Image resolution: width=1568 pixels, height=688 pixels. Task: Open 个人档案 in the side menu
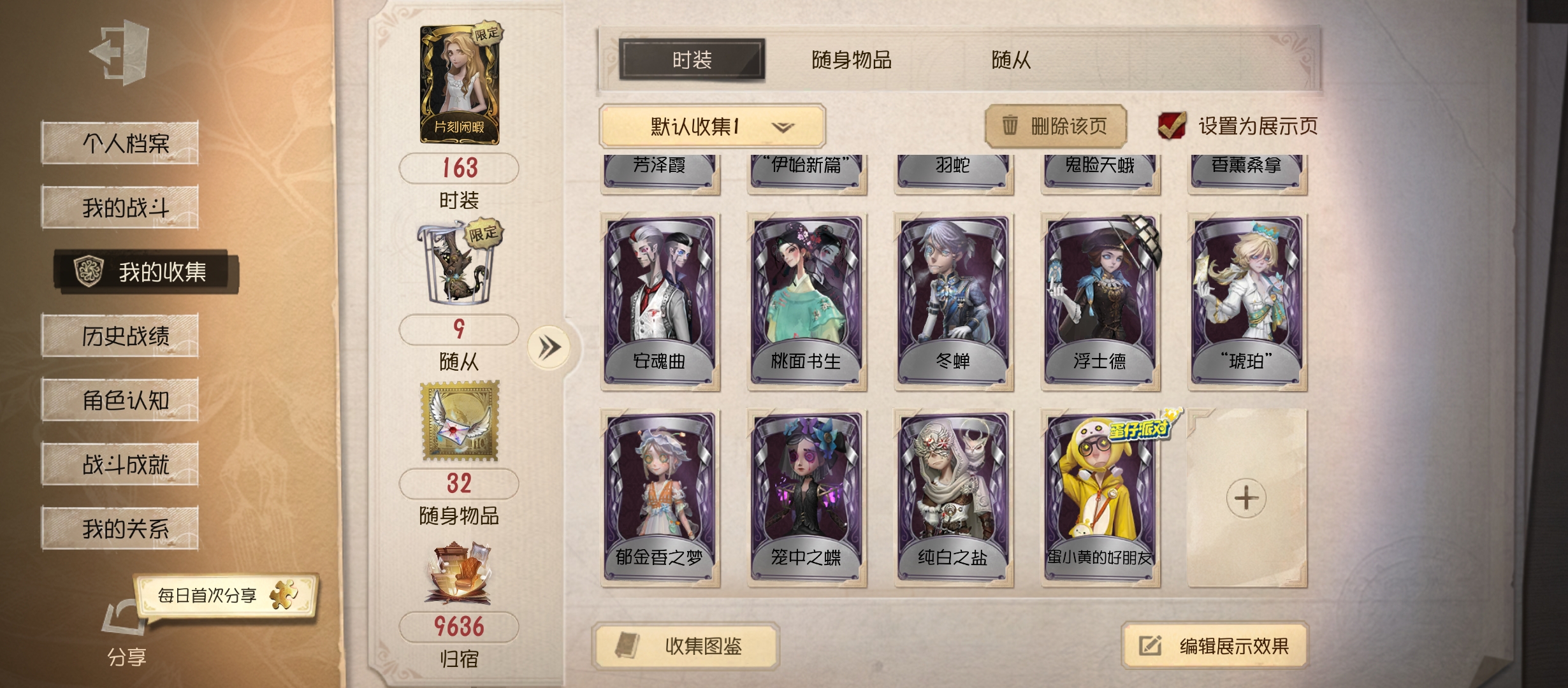coord(120,143)
